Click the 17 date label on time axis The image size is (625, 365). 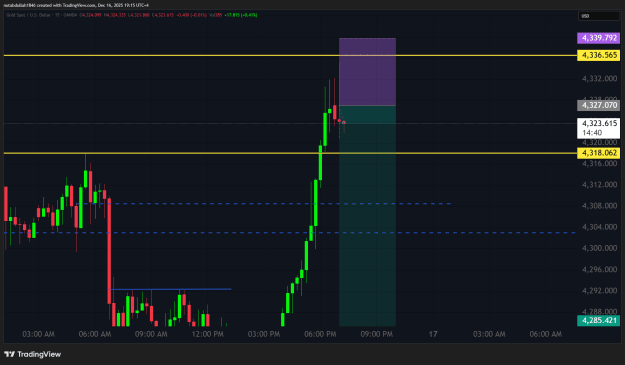coord(433,334)
